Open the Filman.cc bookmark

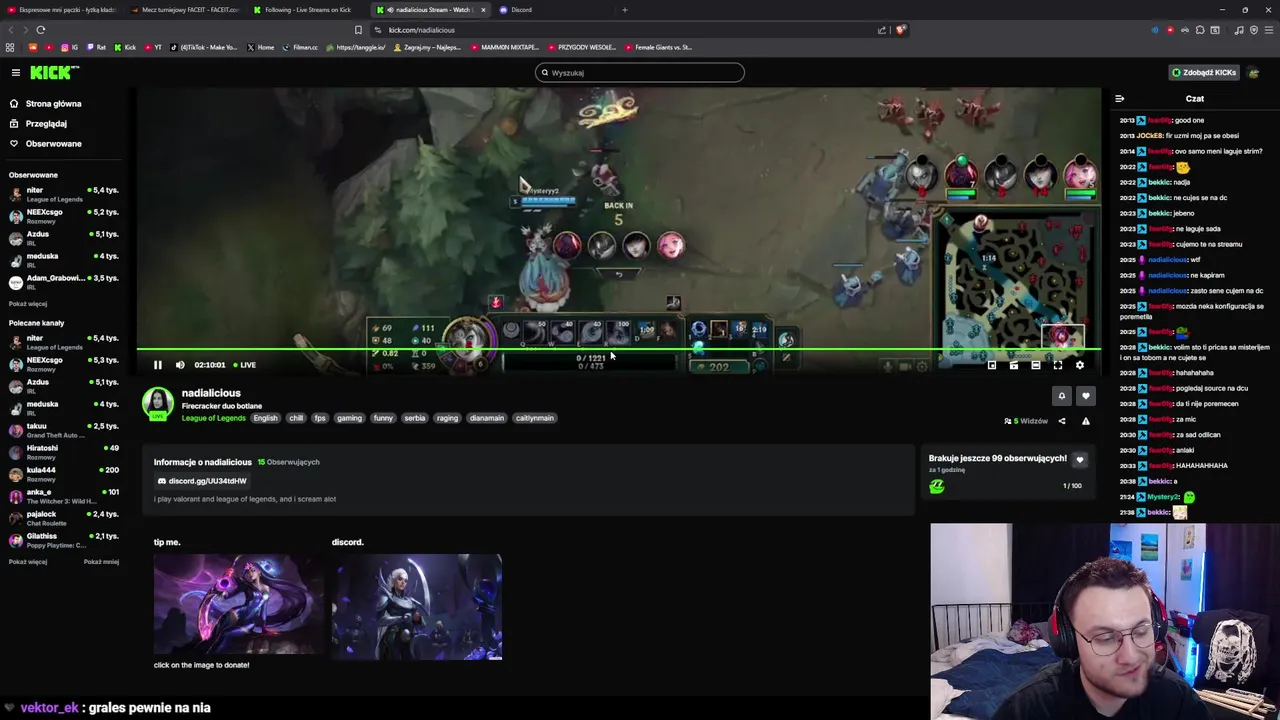299,47
